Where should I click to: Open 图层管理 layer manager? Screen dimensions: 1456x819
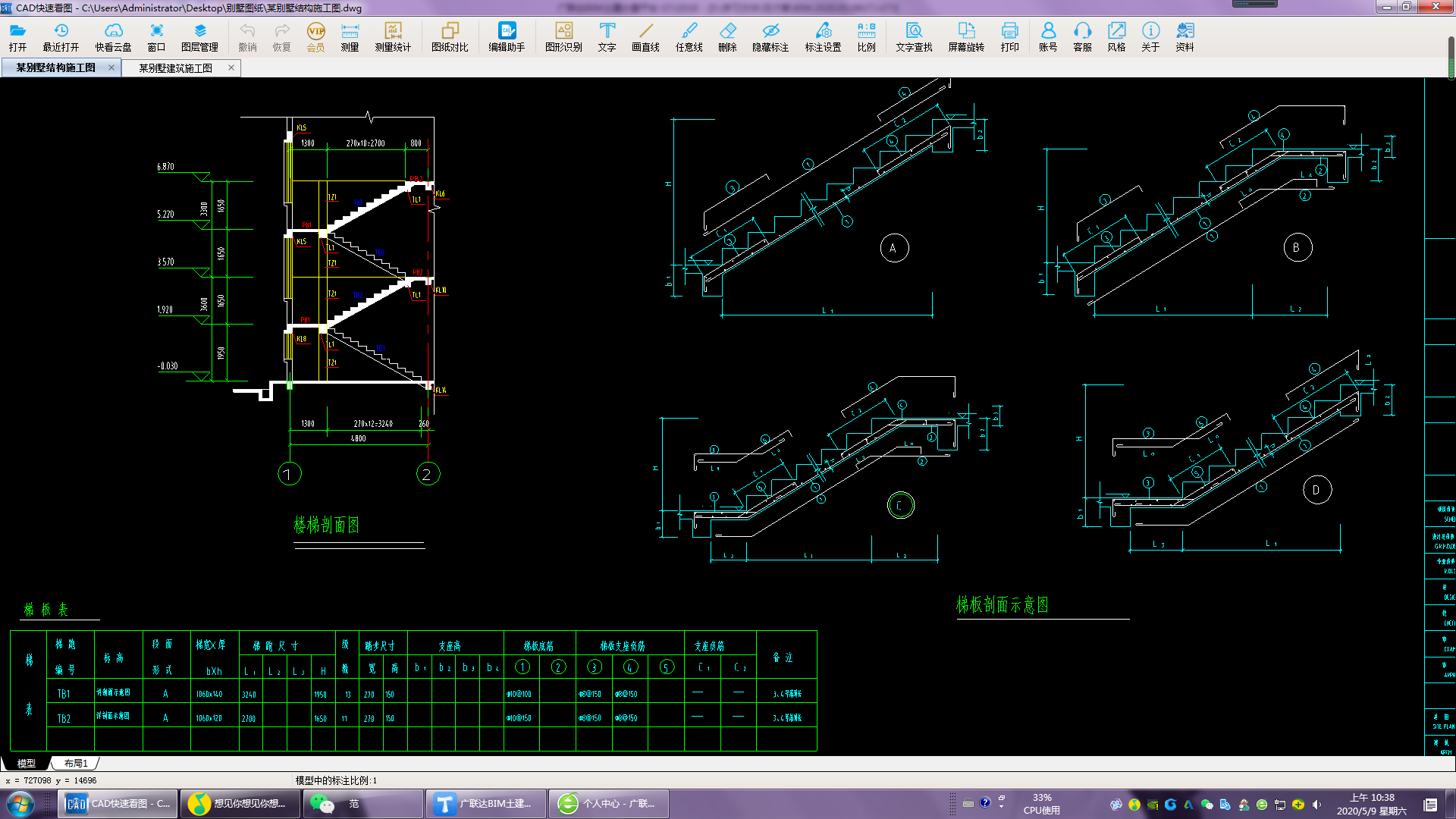pos(199,37)
